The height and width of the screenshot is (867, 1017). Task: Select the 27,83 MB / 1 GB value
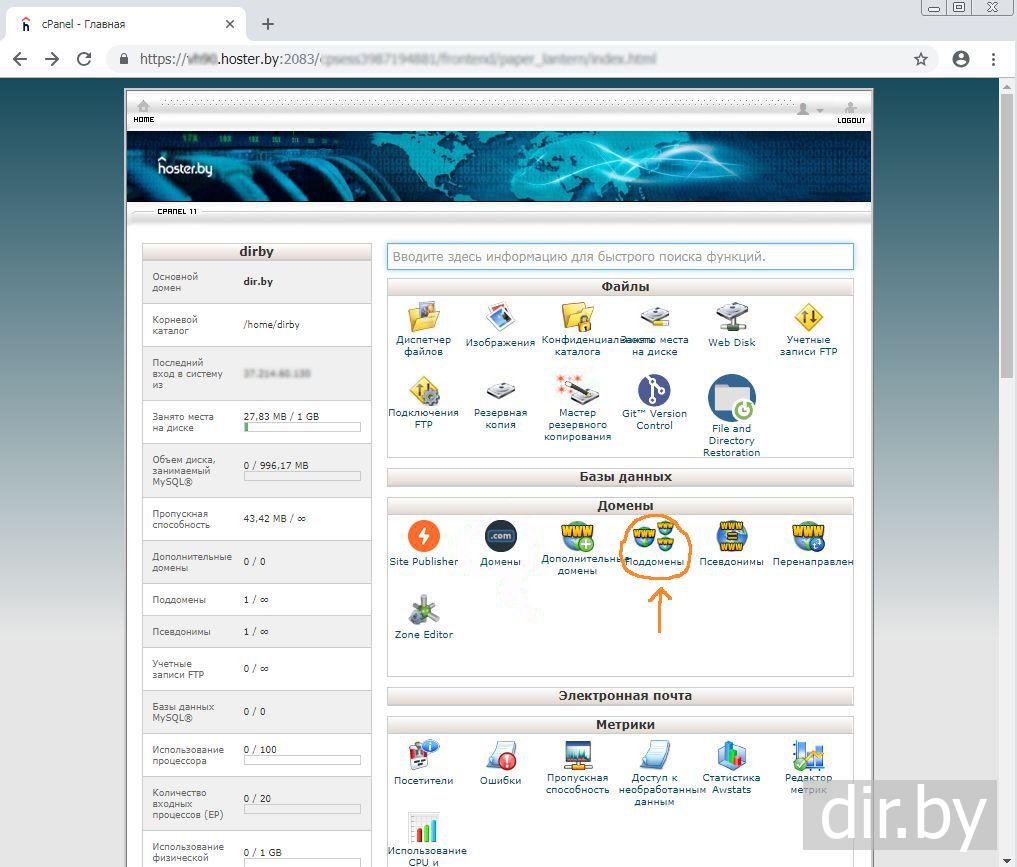(281, 416)
